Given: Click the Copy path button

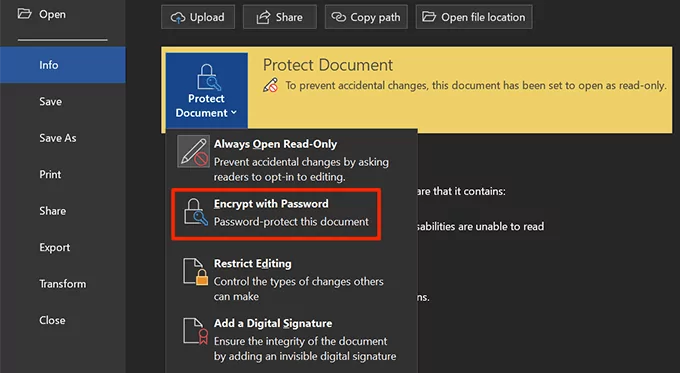Looking at the screenshot, I should (x=366, y=17).
